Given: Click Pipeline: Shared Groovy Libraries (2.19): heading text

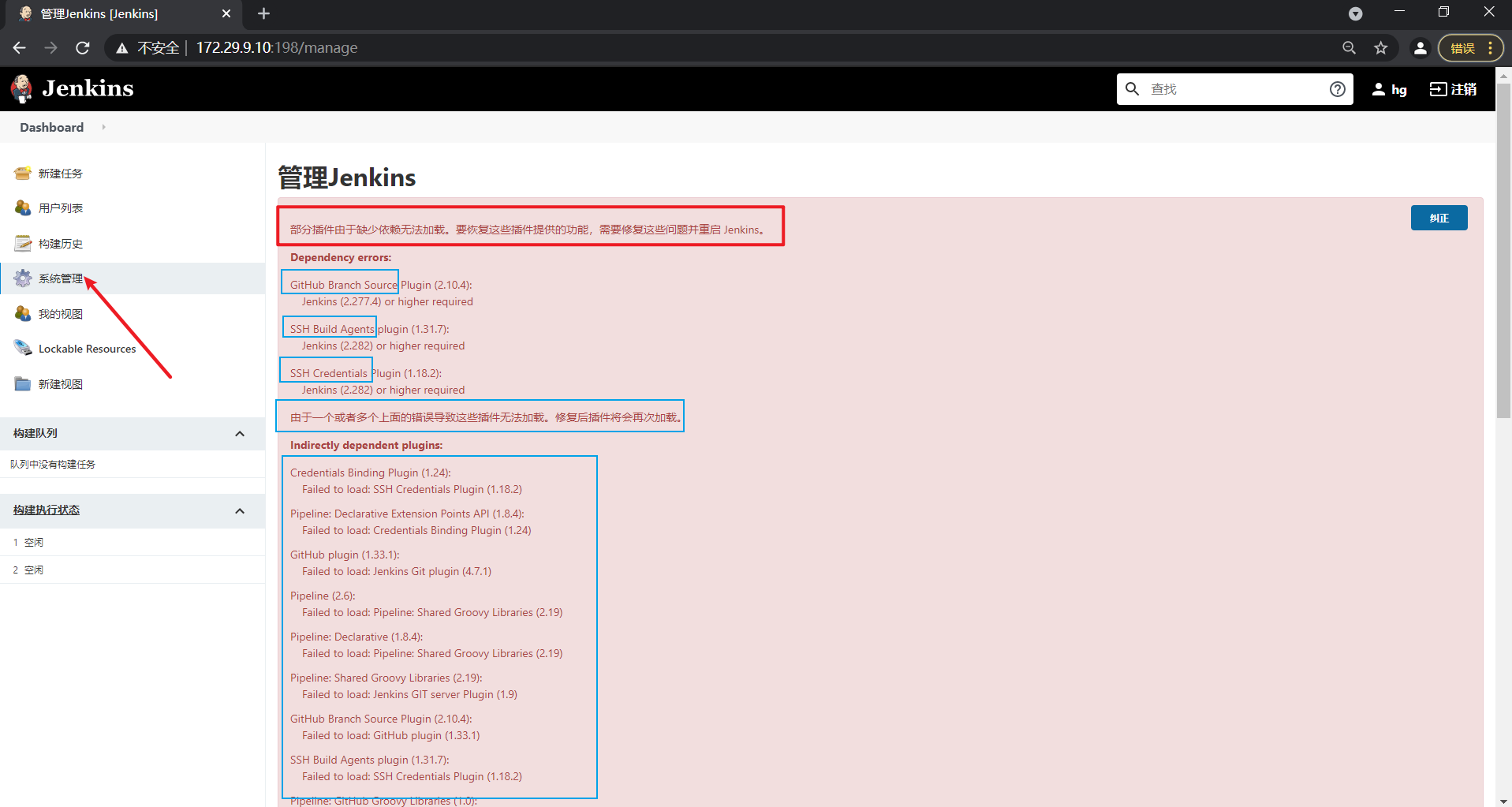Looking at the screenshot, I should point(386,678).
